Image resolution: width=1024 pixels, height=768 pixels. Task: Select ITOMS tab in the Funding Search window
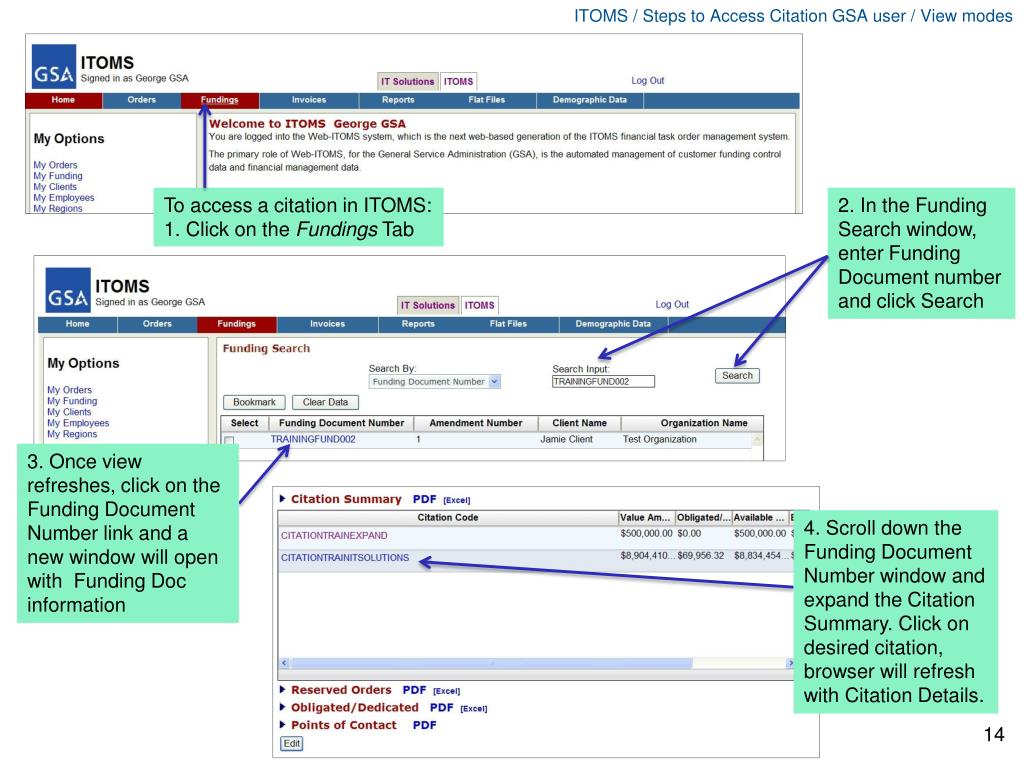click(x=480, y=306)
